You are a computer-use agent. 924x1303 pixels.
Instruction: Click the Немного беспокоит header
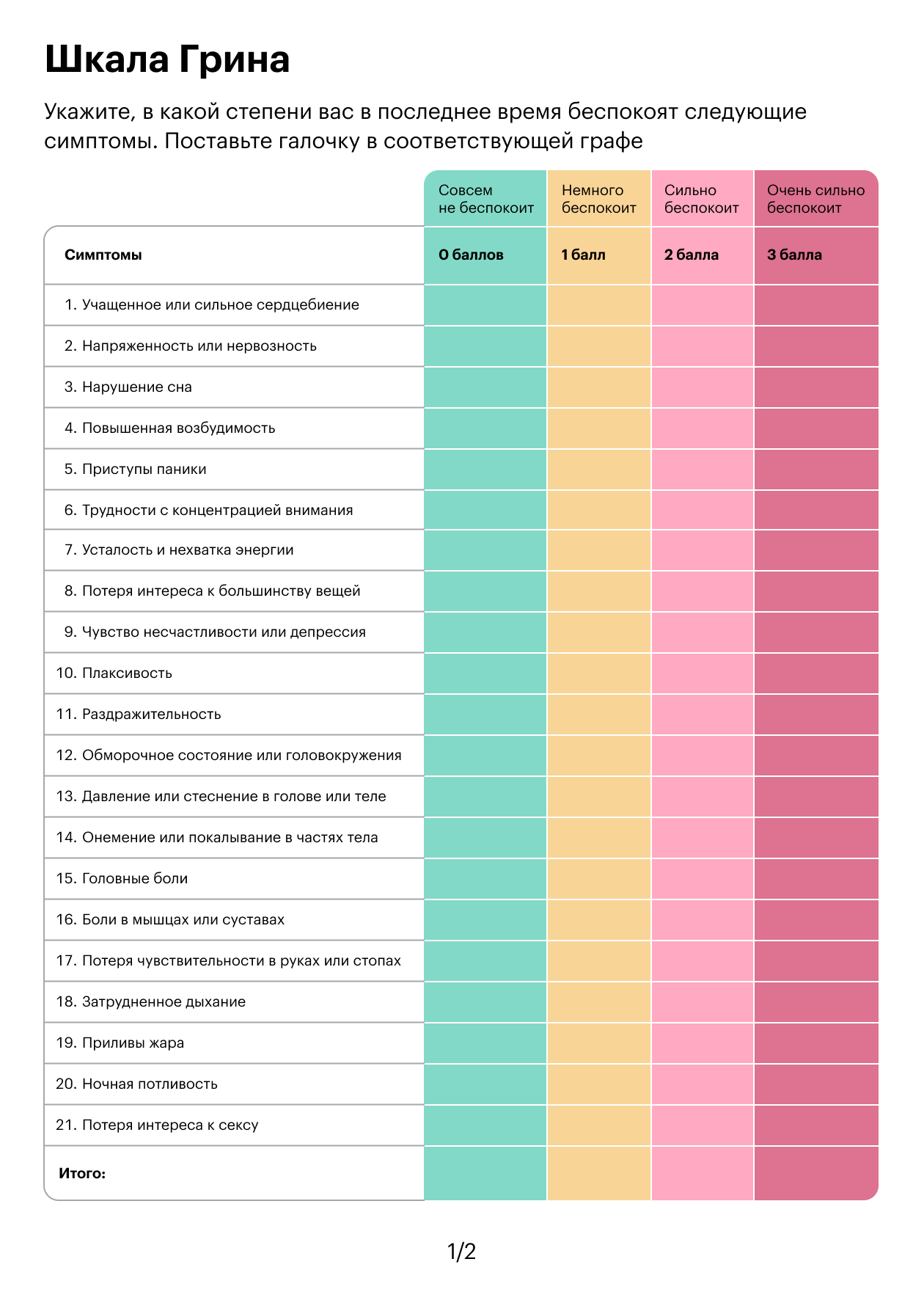pyautogui.click(x=599, y=198)
